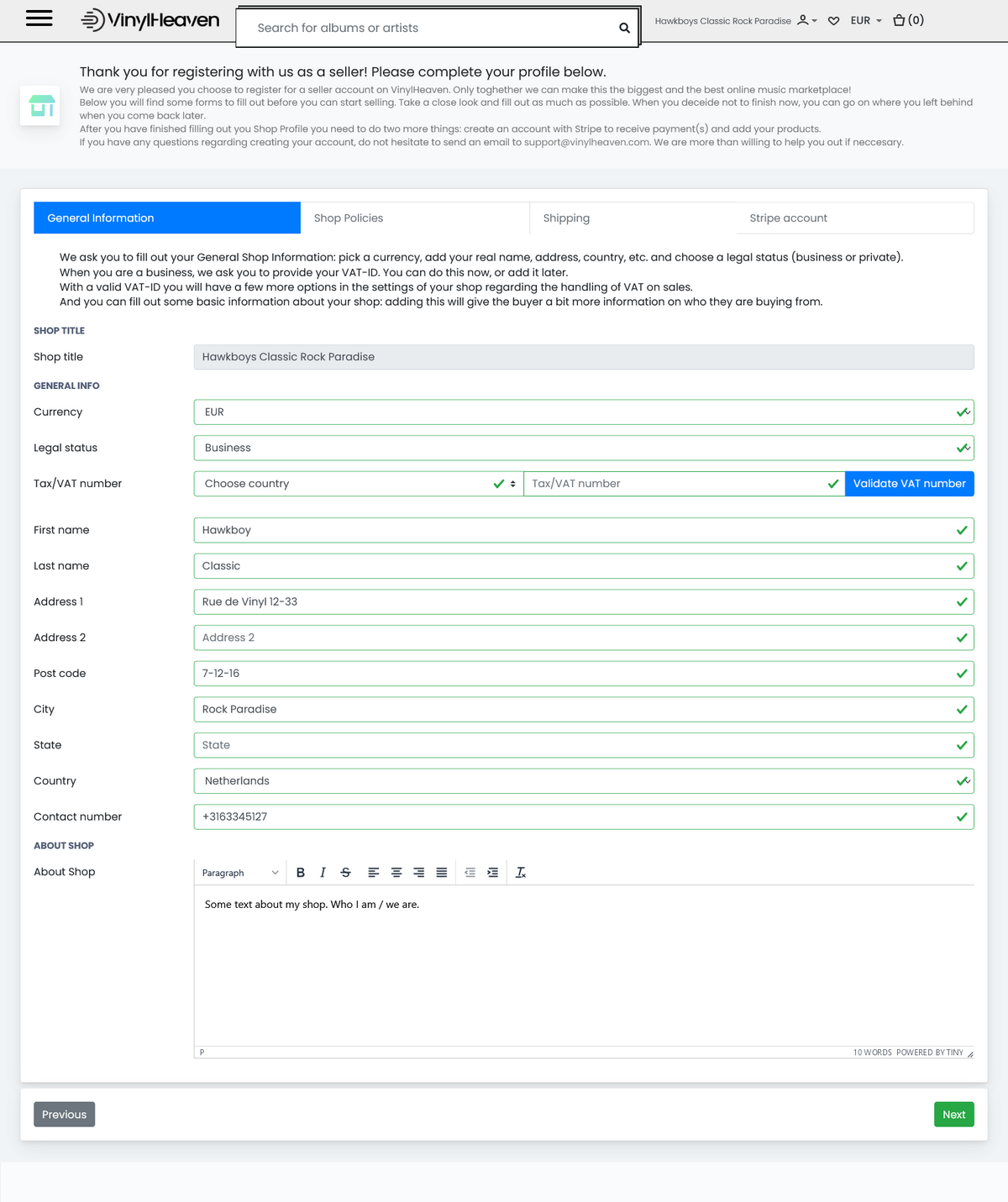Click into the Address 2 field

[x=571, y=638]
